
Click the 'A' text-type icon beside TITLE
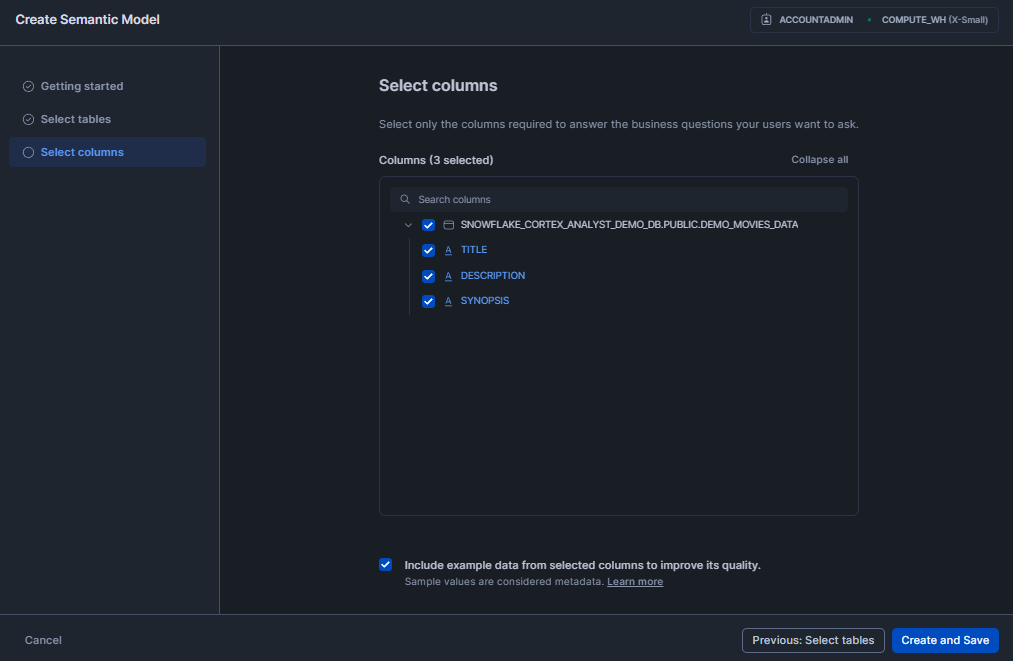tap(448, 250)
